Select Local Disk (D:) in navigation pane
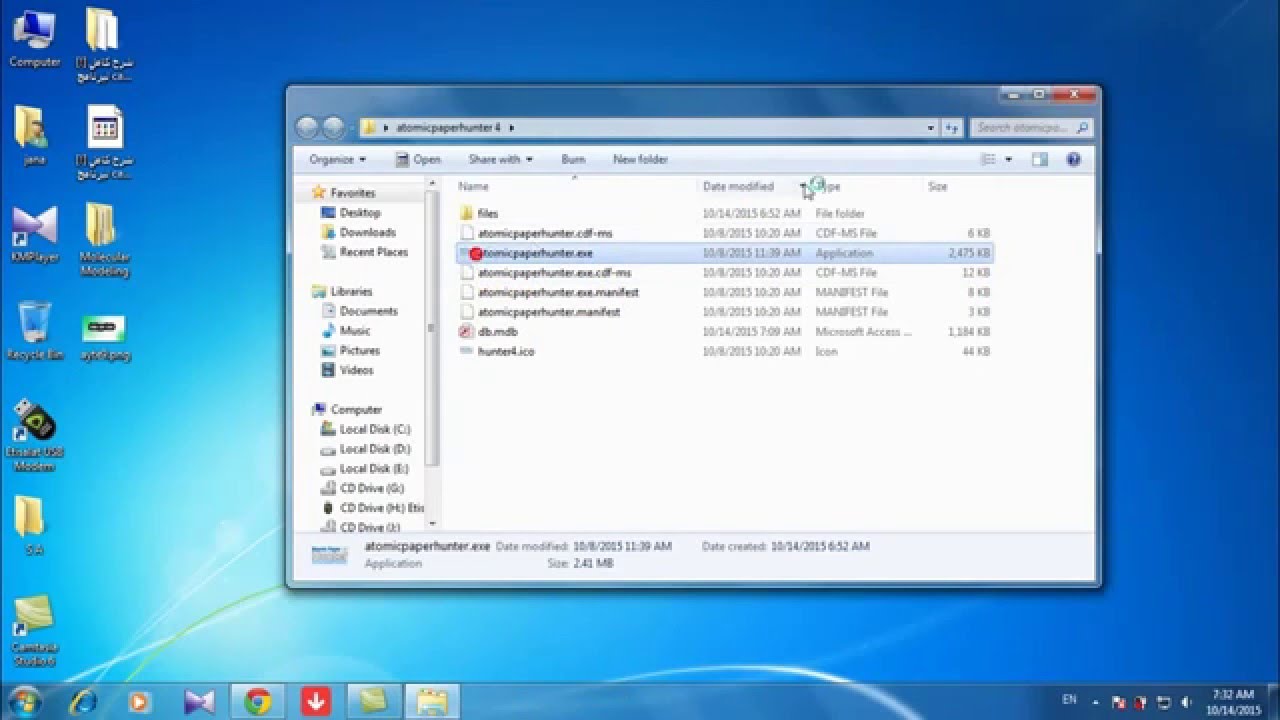This screenshot has height=720, width=1280. (374, 449)
